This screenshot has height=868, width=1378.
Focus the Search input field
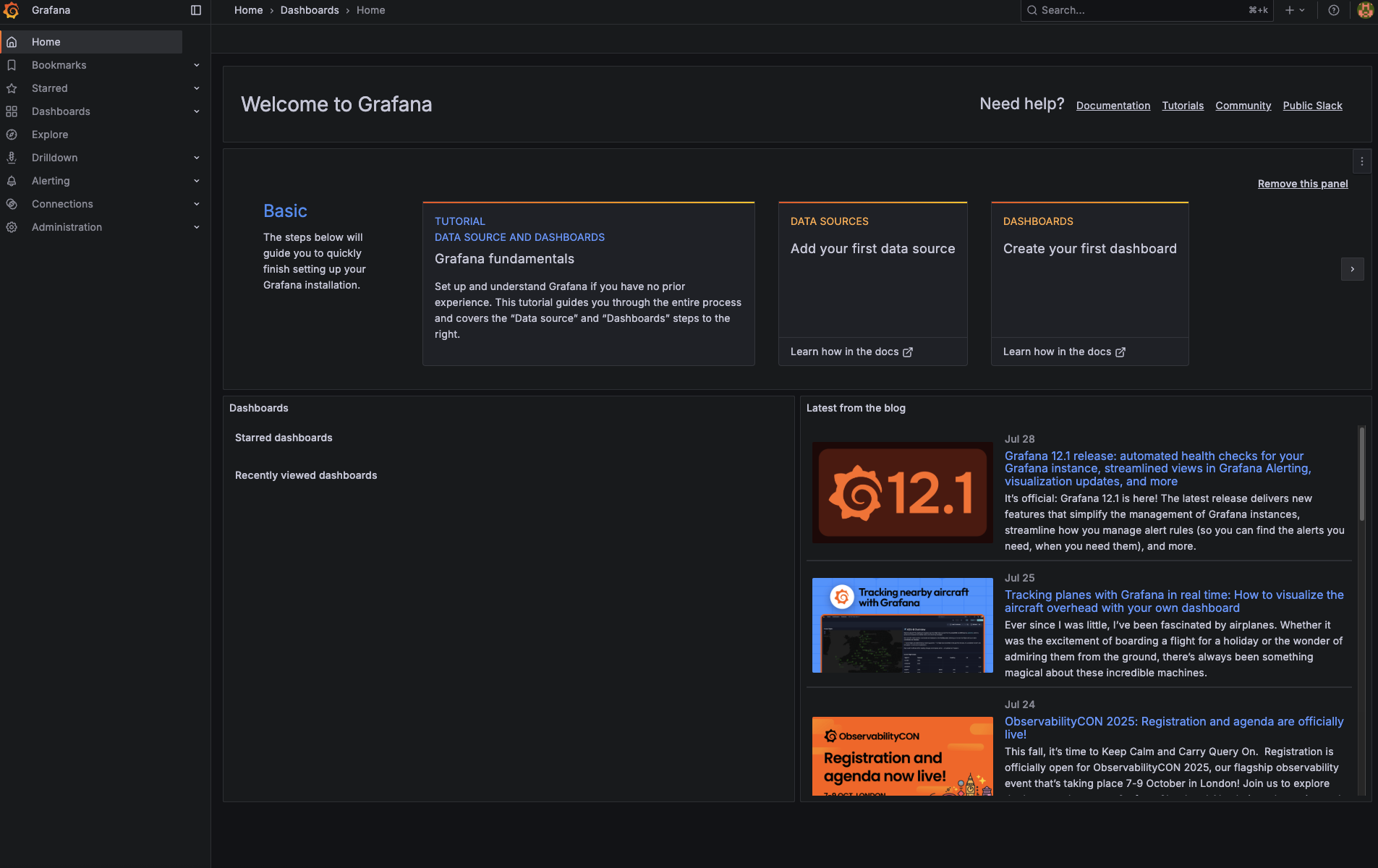[1147, 10]
